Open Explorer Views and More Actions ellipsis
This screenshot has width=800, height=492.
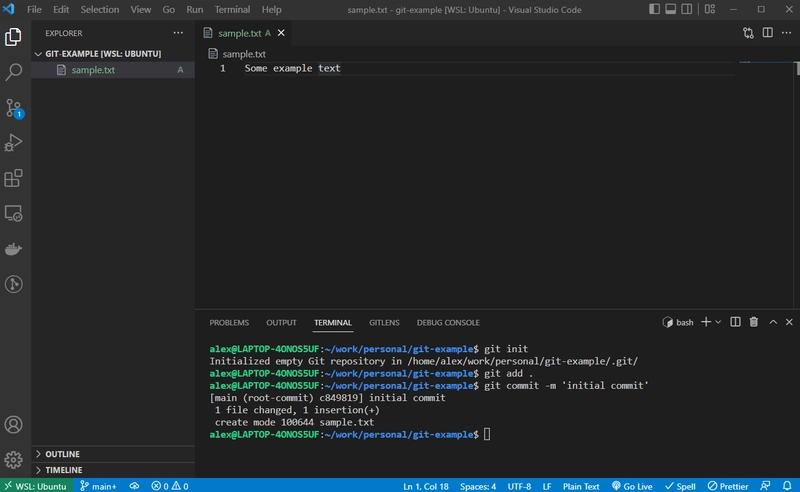click(178, 33)
